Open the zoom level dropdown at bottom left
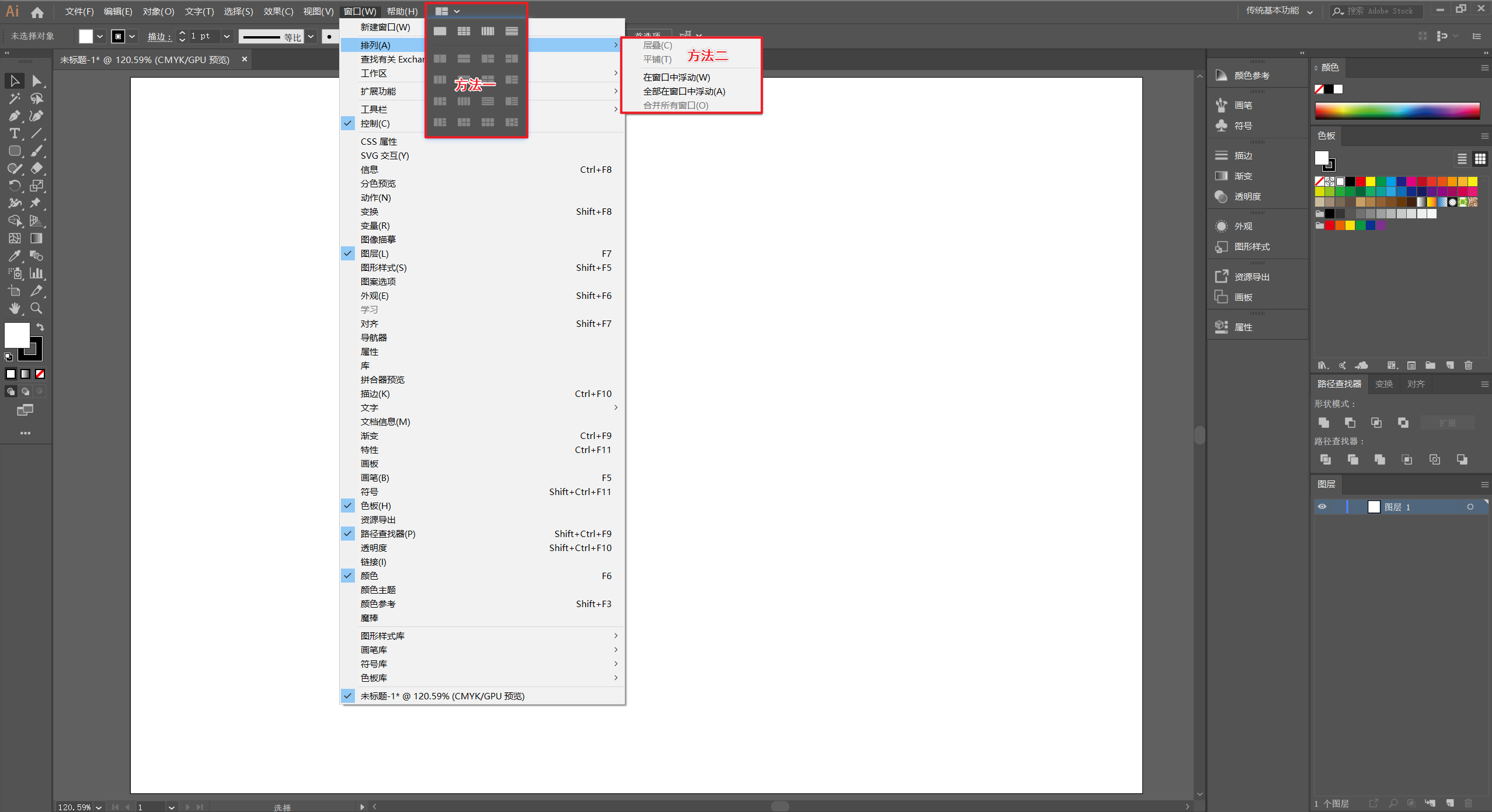The width and height of the screenshot is (1492, 812). point(99,807)
